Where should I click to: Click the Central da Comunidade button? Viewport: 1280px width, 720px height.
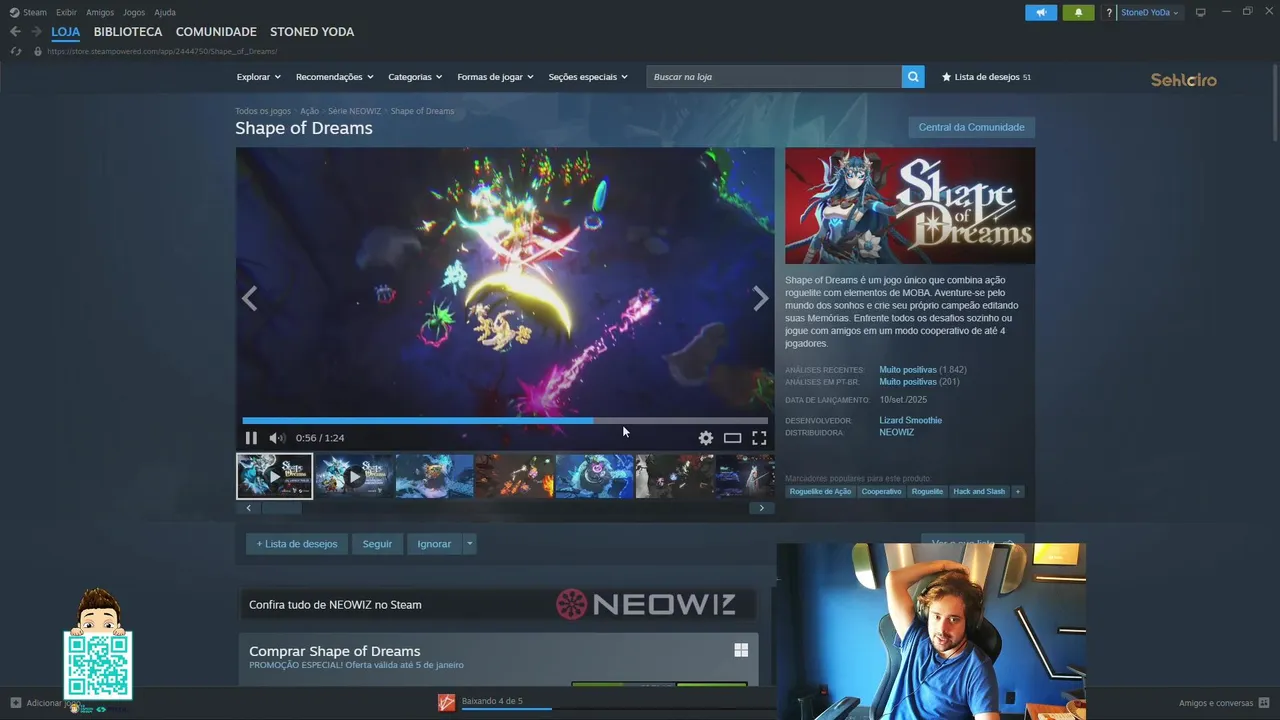coord(971,127)
